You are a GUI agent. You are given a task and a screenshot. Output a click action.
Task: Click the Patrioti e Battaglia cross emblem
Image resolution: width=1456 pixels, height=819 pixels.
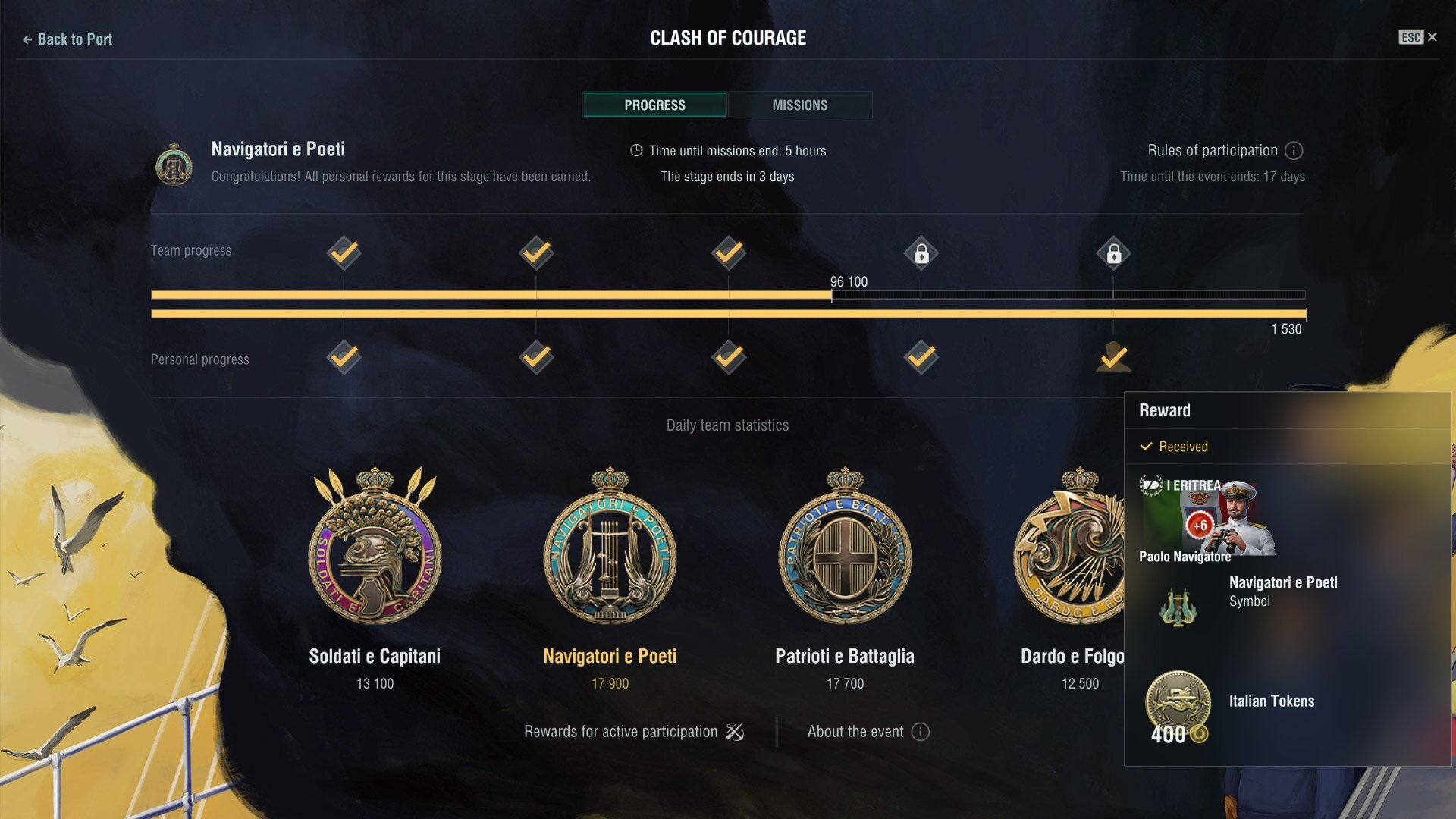845,546
